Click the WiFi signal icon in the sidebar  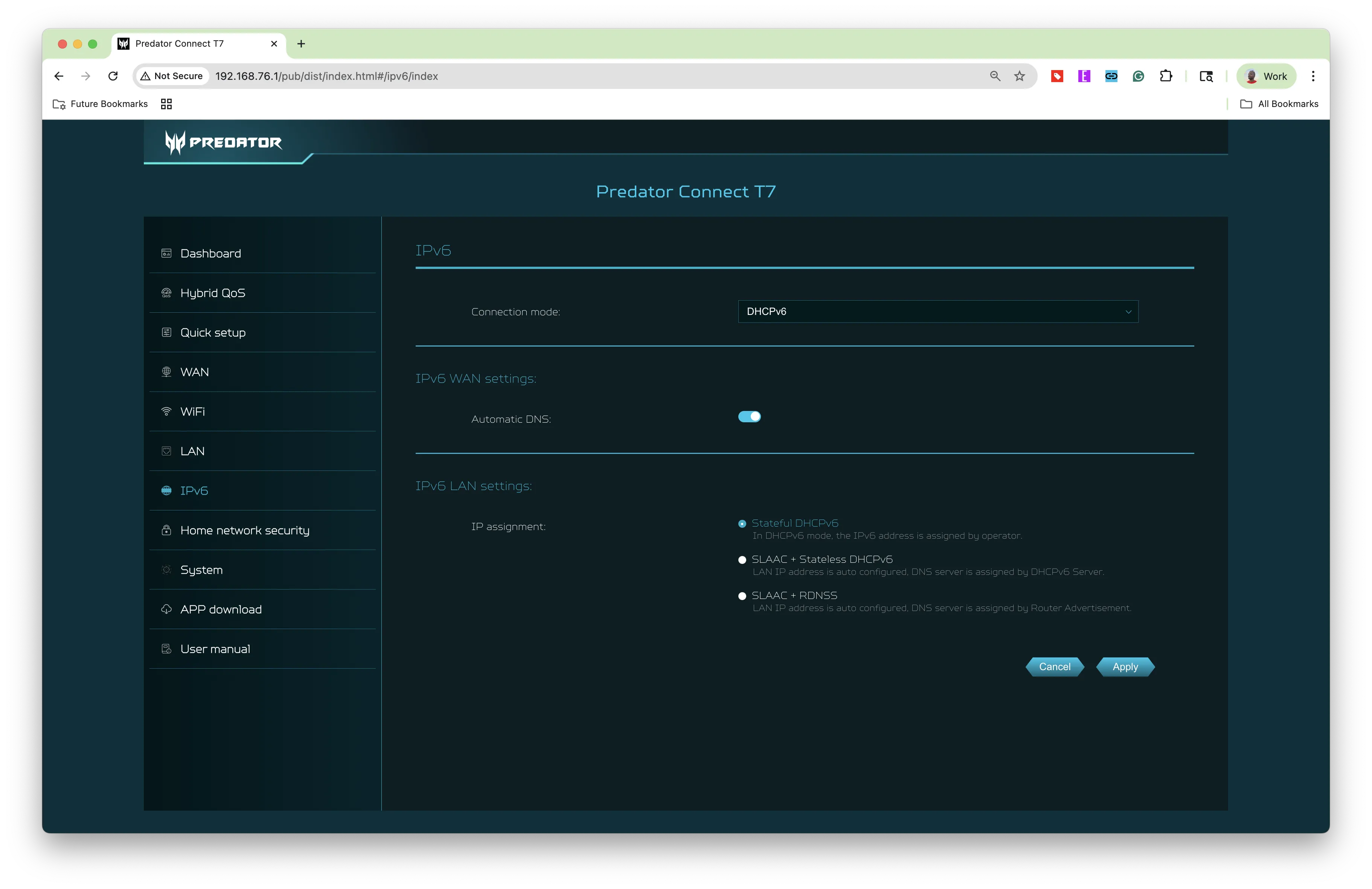[x=166, y=411]
